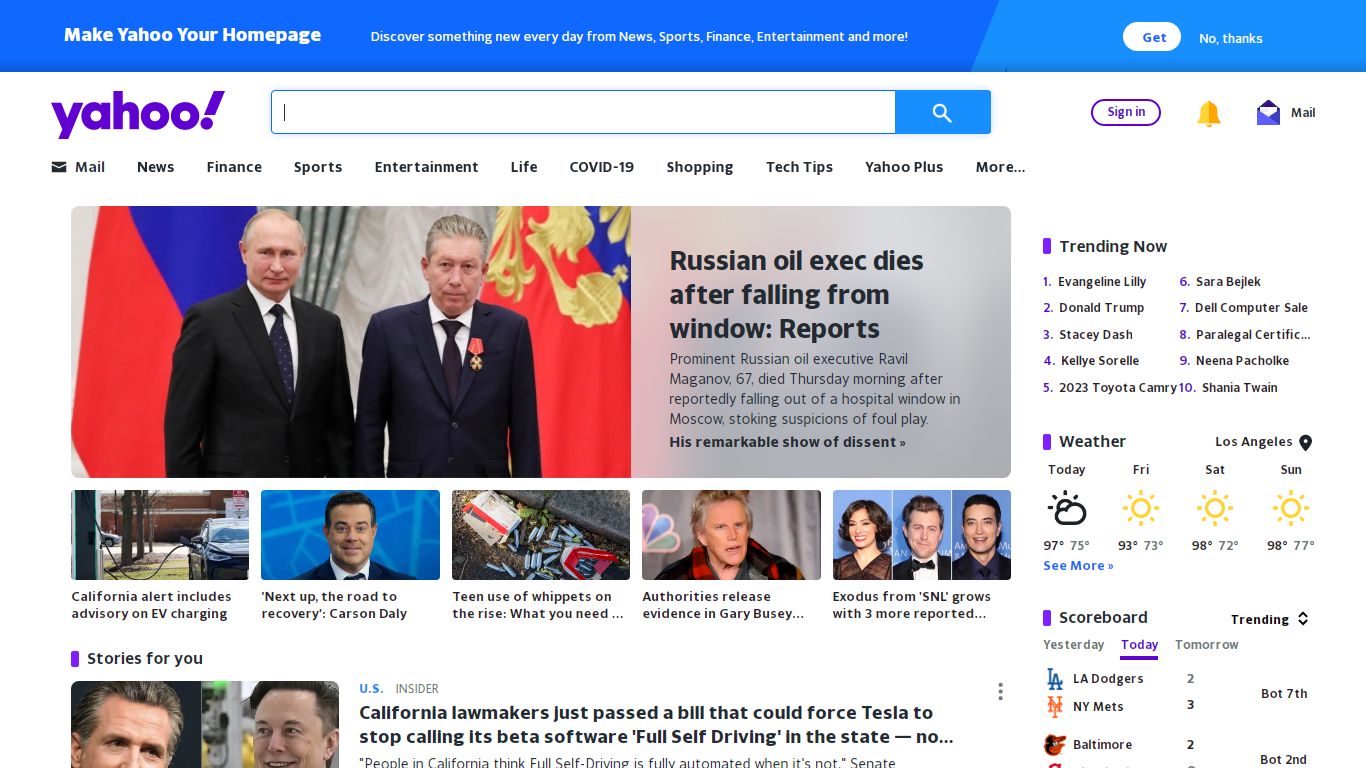Switch scoreboard to the Tomorrow tab
The width and height of the screenshot is (1366, 768).
click(1207, 645)
